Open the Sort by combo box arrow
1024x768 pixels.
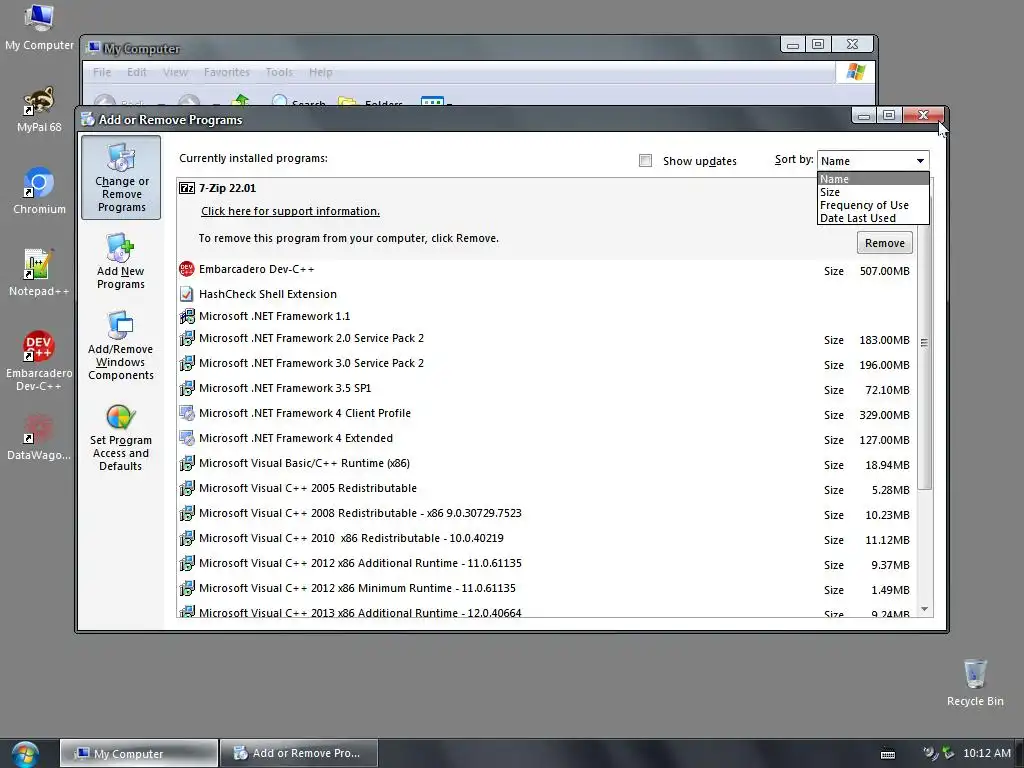[920, 161]
